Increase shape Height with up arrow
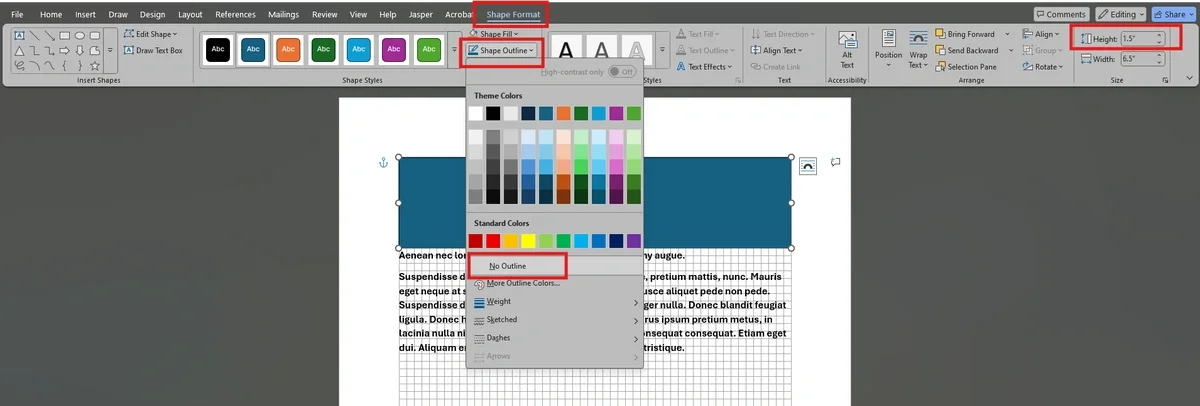Screen dimensions: 1200x406 [1159, 34]
